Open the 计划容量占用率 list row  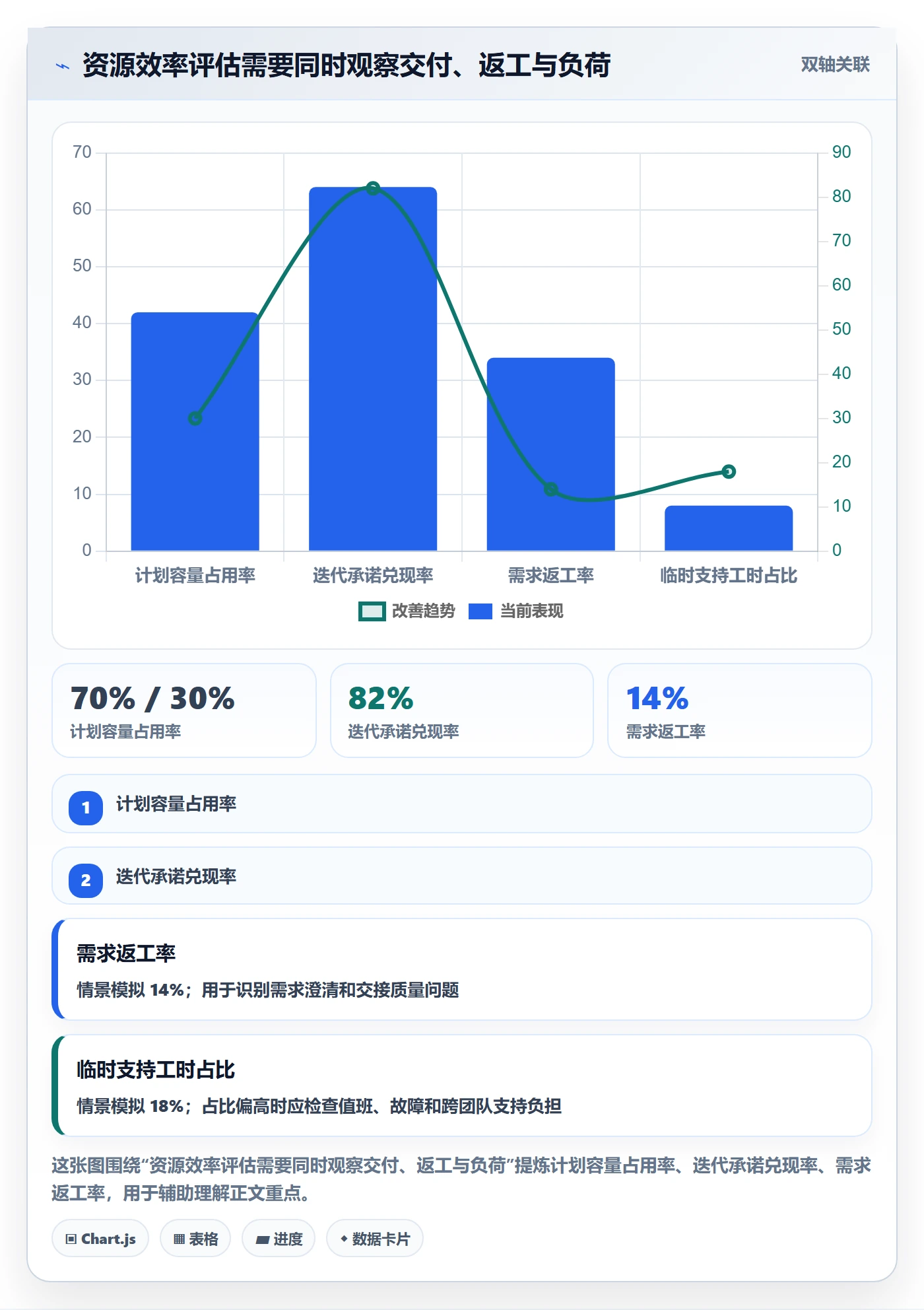point(462,804)
